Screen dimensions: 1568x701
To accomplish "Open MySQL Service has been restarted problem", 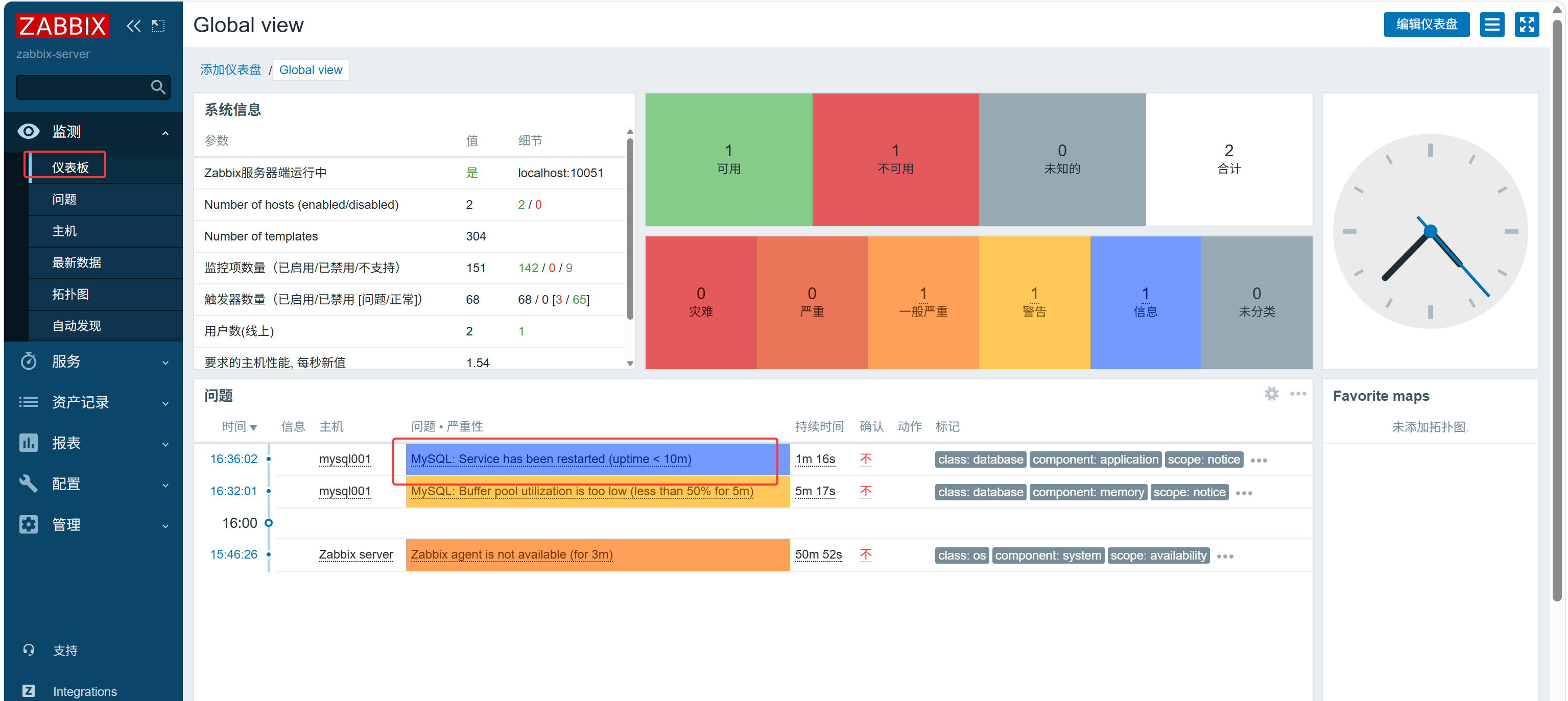I will [x=551, y=459].
